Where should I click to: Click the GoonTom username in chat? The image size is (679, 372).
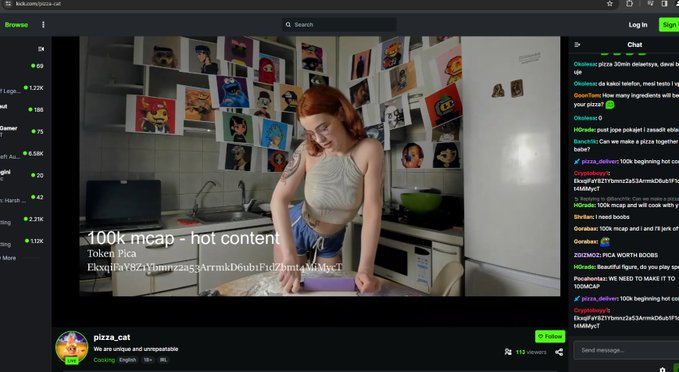(587, 95)
